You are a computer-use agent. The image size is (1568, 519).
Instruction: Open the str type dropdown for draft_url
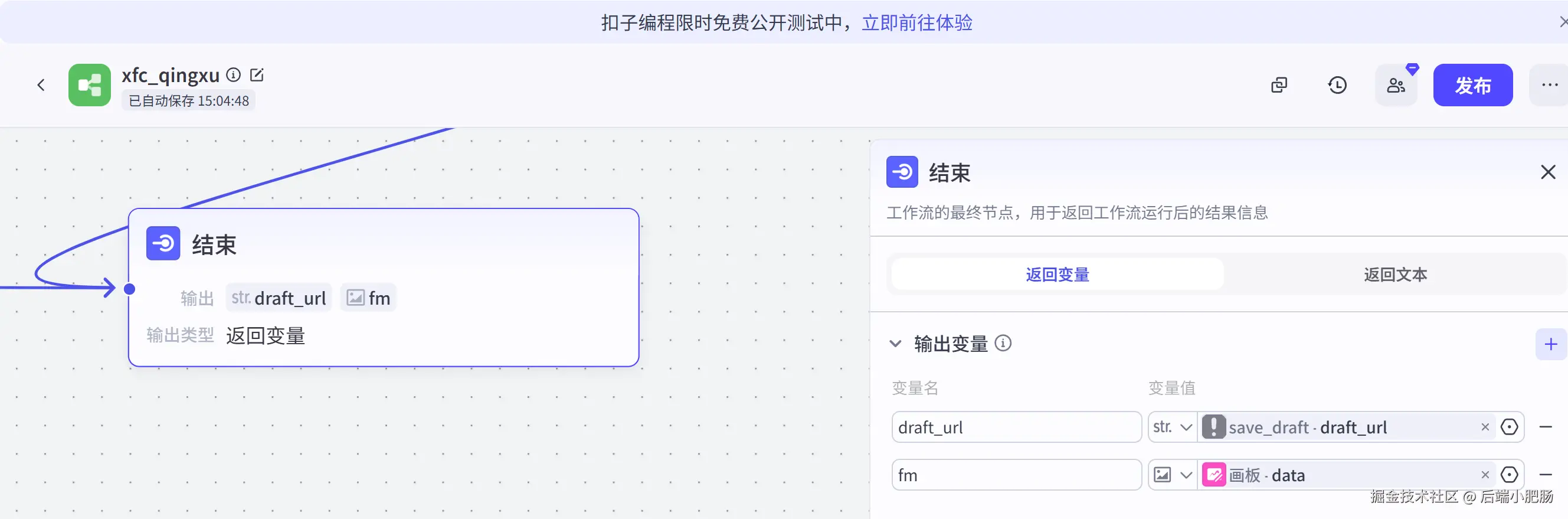point(1173,427)
